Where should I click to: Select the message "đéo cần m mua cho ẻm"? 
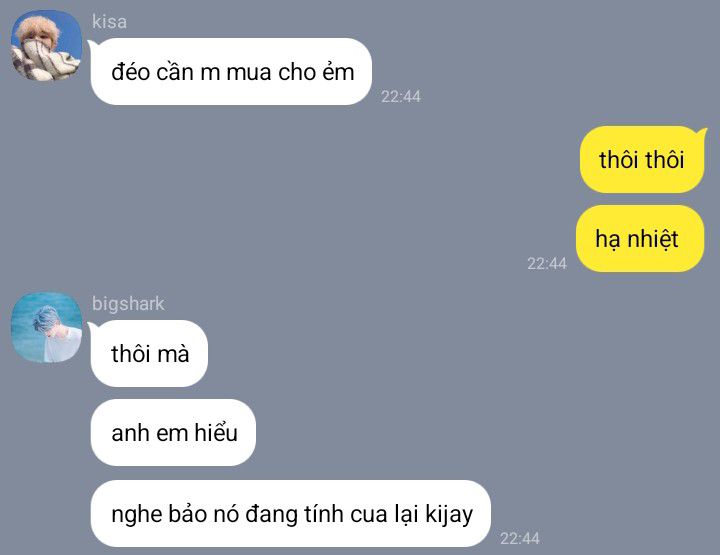tap(231, 72)
